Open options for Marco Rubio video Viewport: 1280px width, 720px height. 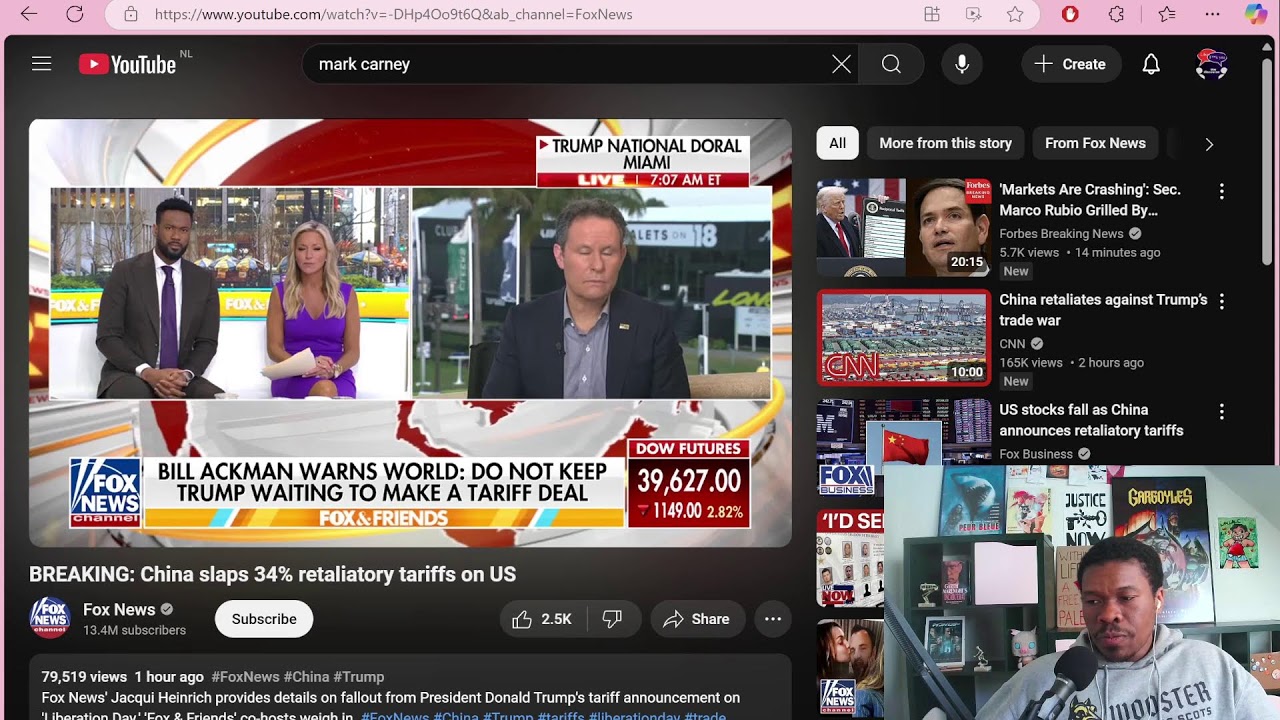click(x=1221, y=191)
